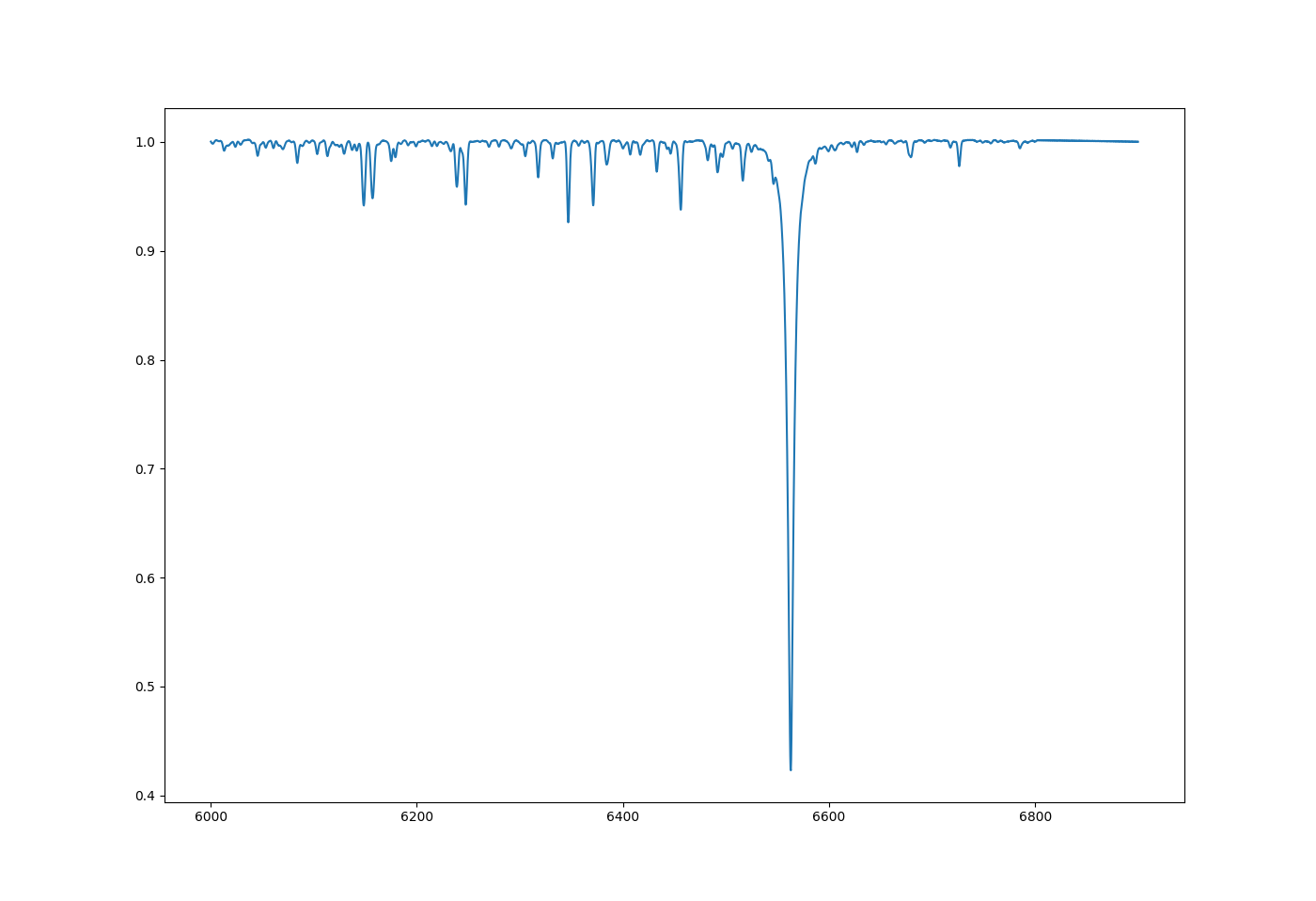The image size is (1316, 901).
Task: Click the bottom of the deepest absorption line
Action: click(791, 769)
